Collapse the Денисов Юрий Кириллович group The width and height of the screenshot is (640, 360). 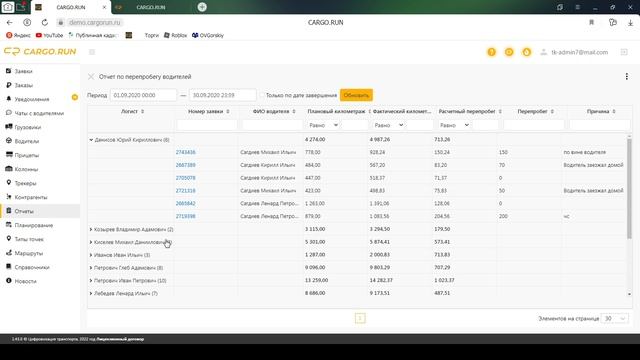click(91, 140)
